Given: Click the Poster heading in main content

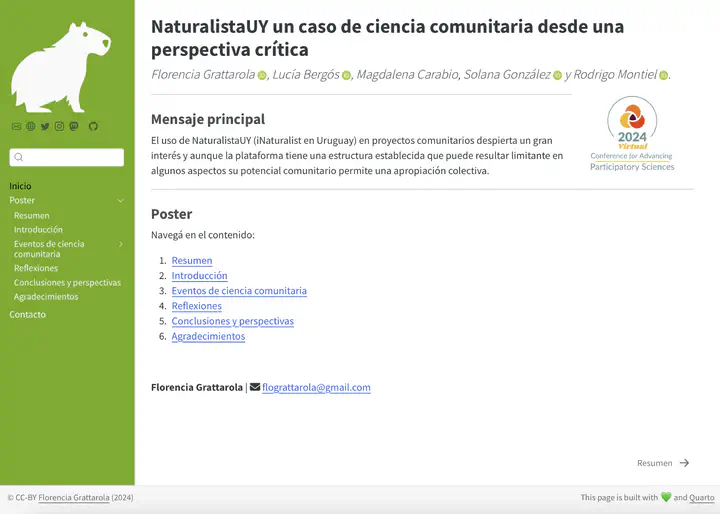Looking at the screenshot, I should pos(172,214).
